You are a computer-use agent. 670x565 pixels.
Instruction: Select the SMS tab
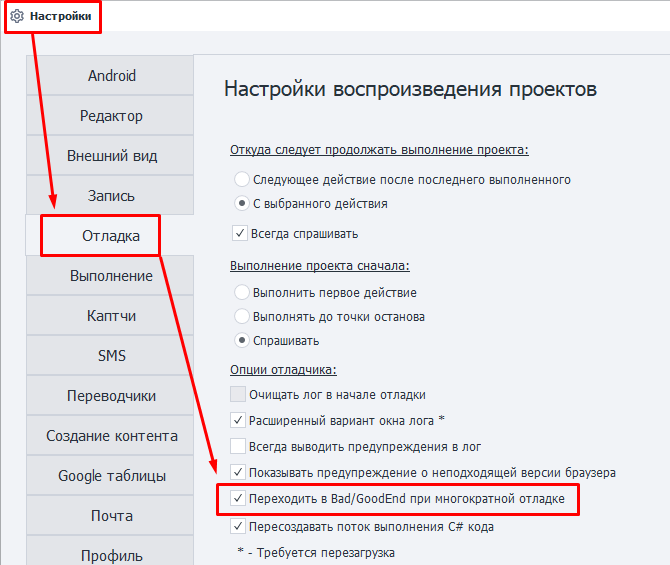pos(111,356)
